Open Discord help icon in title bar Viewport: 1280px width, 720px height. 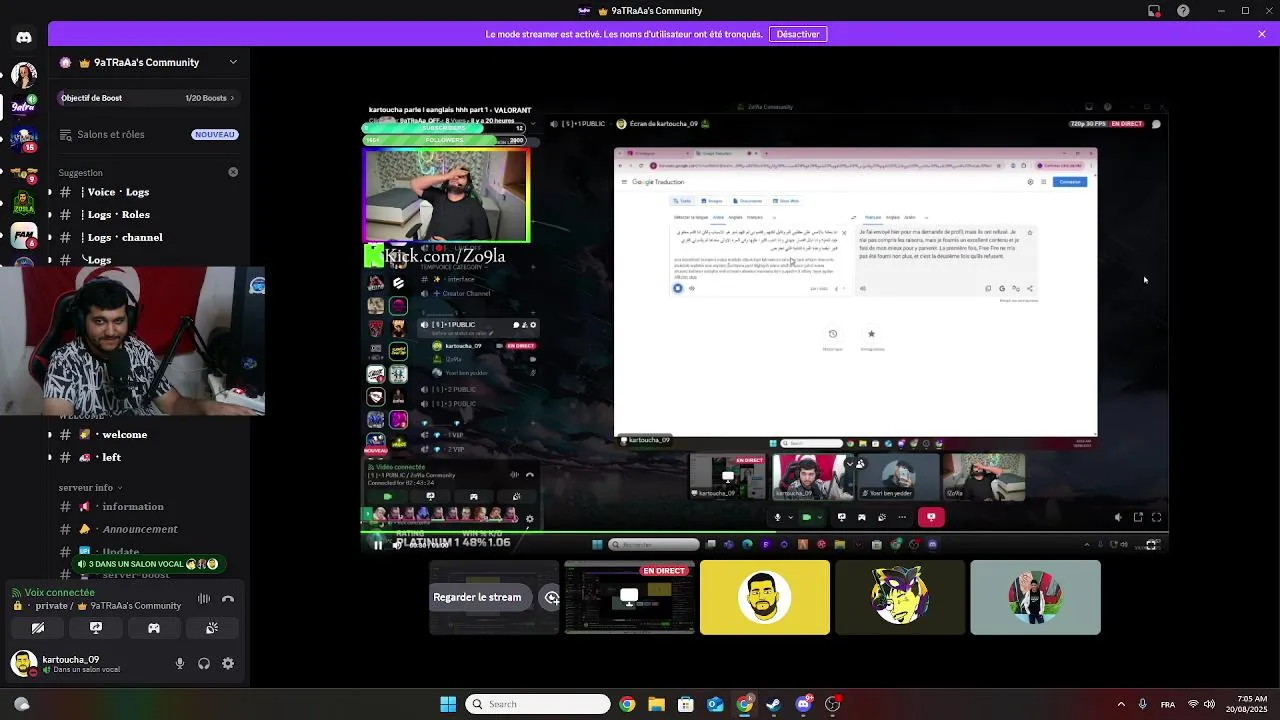[1183, 11]
